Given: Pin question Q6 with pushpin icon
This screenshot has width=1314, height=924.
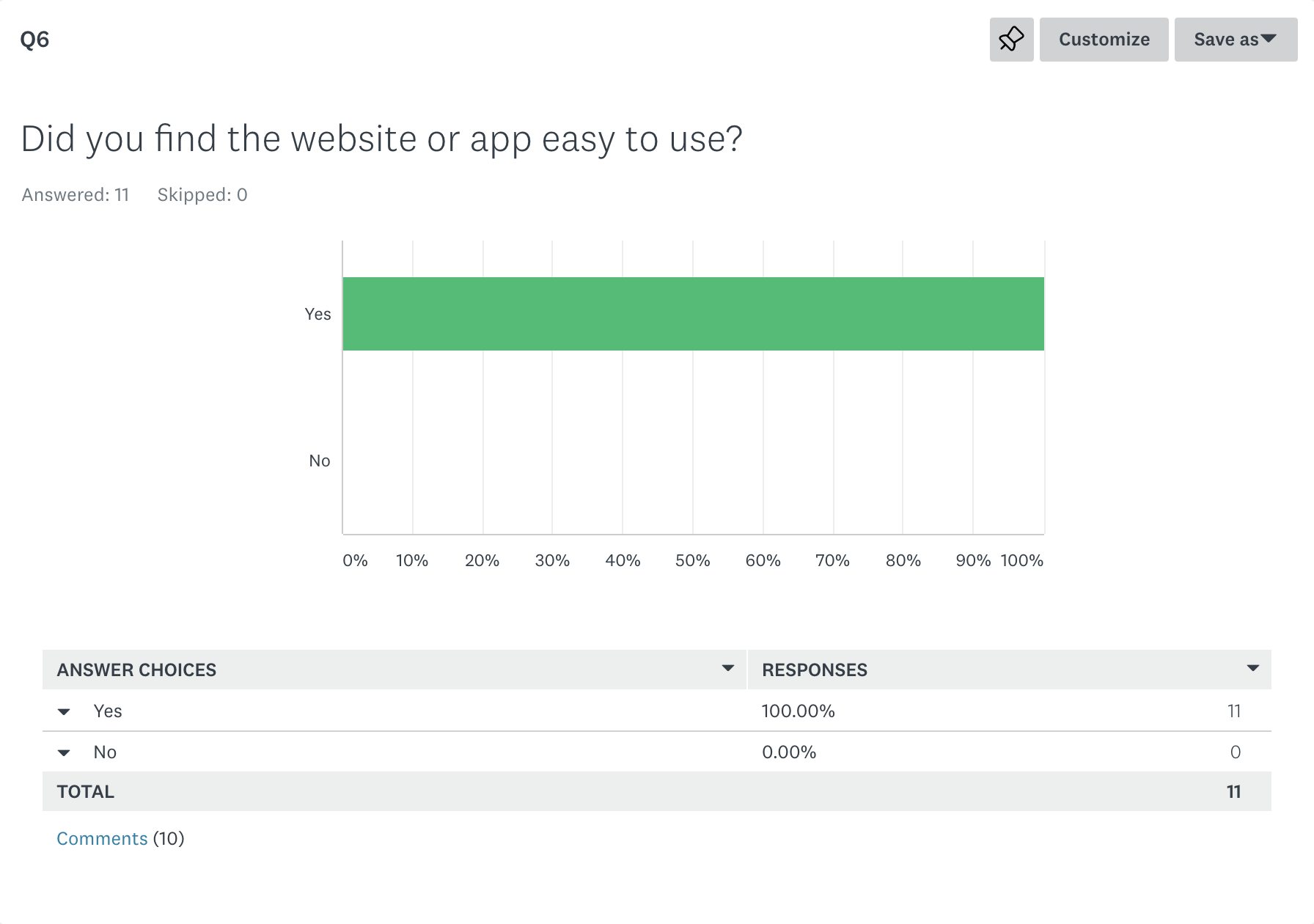Looking at the screenshot, I should (x=1011, y=40).
